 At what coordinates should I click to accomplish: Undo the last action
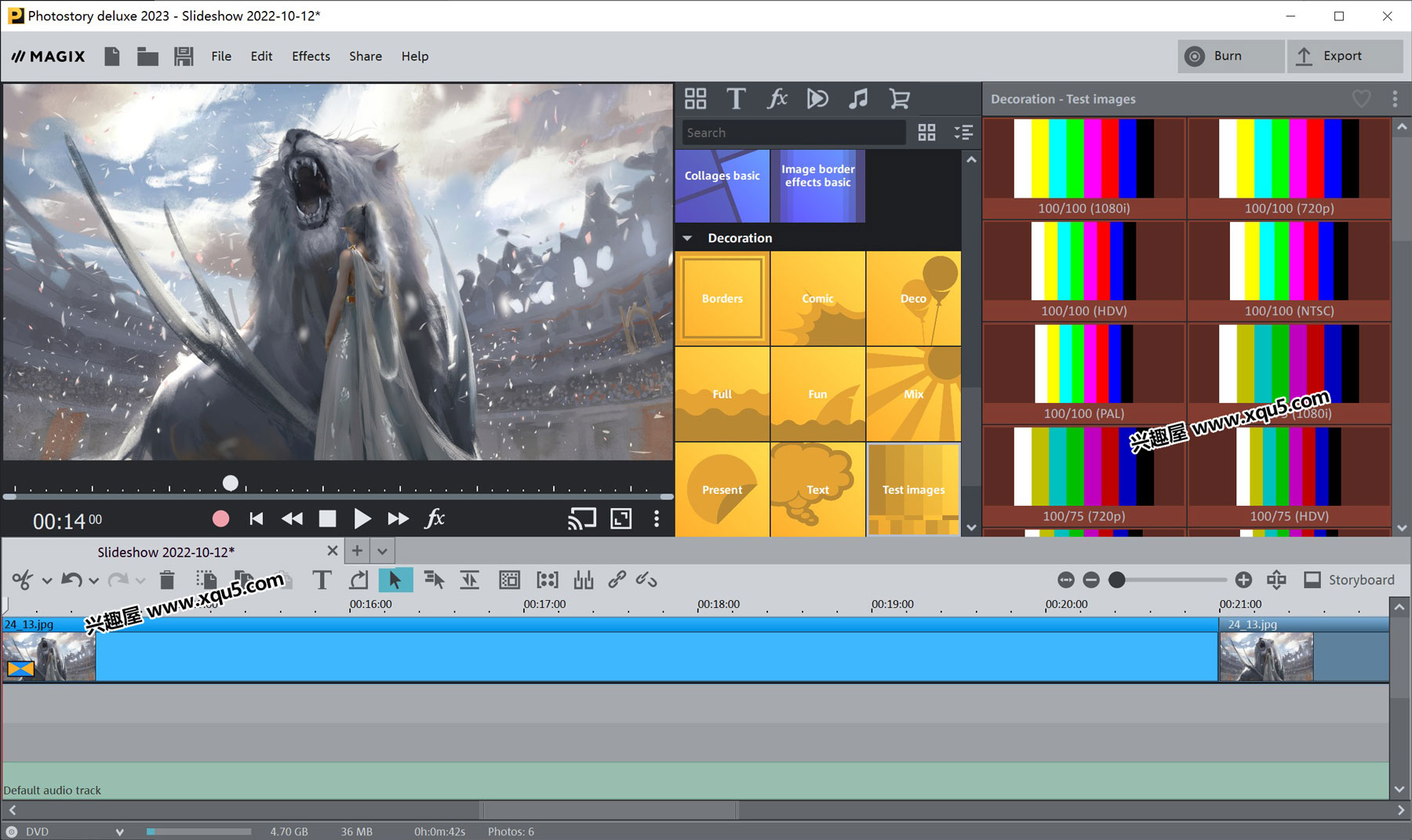(x=71, y=580)
